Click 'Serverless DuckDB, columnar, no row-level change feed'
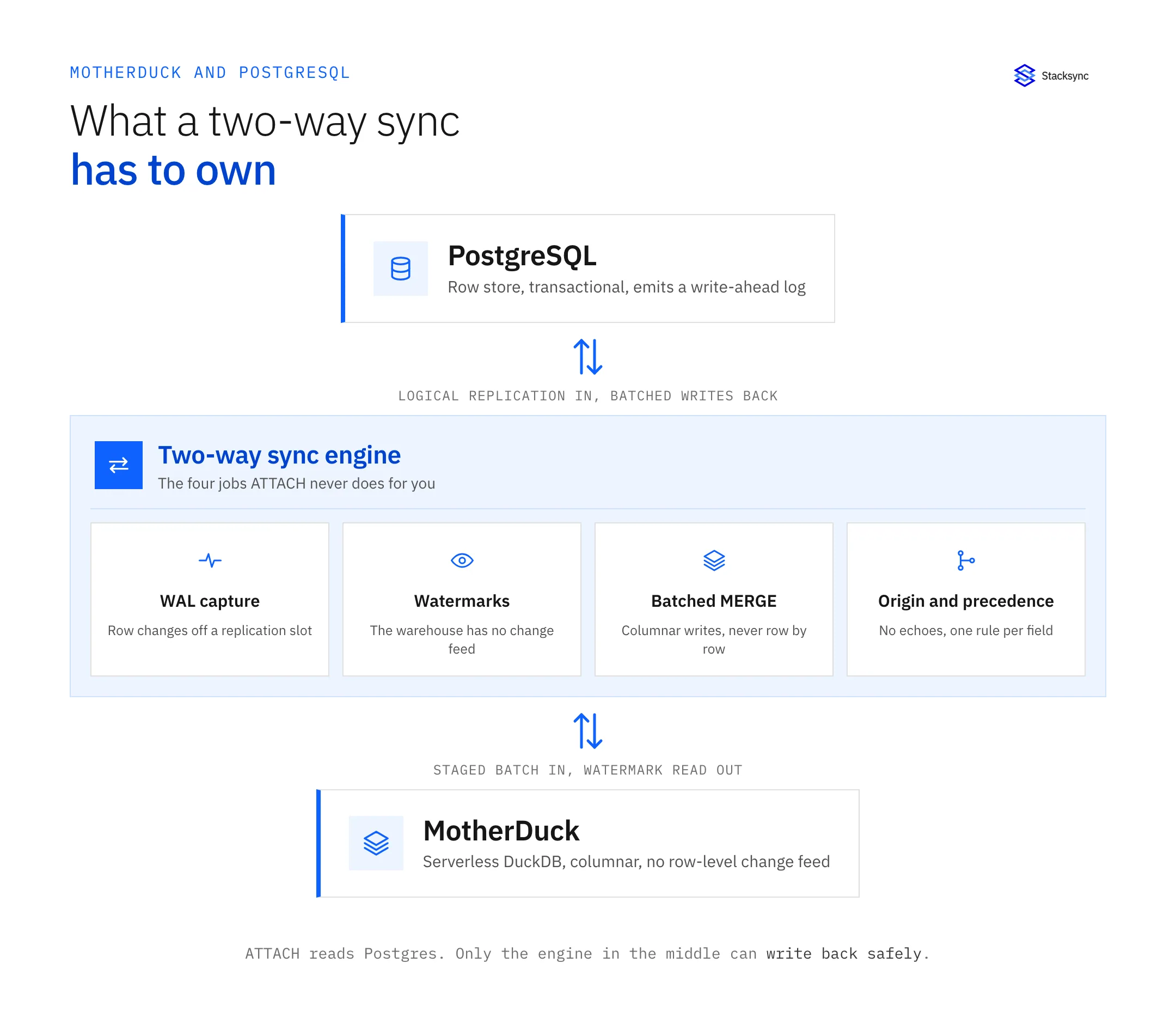The height and width of the screenshot is (1024, 1176). pos(627,862)
